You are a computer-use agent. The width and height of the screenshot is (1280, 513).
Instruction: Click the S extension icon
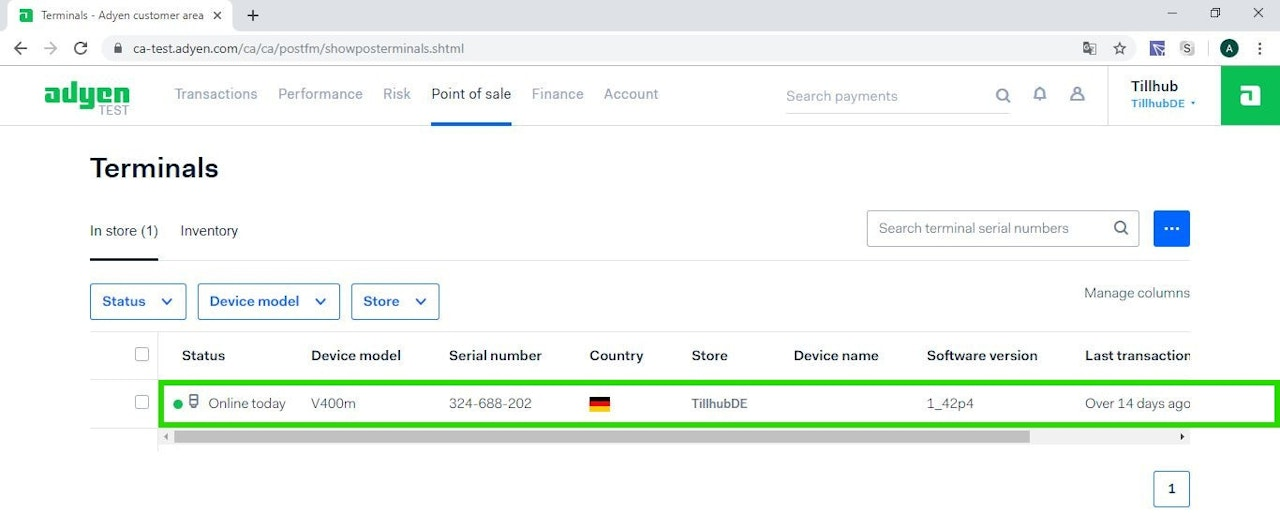click(1187, 48)
